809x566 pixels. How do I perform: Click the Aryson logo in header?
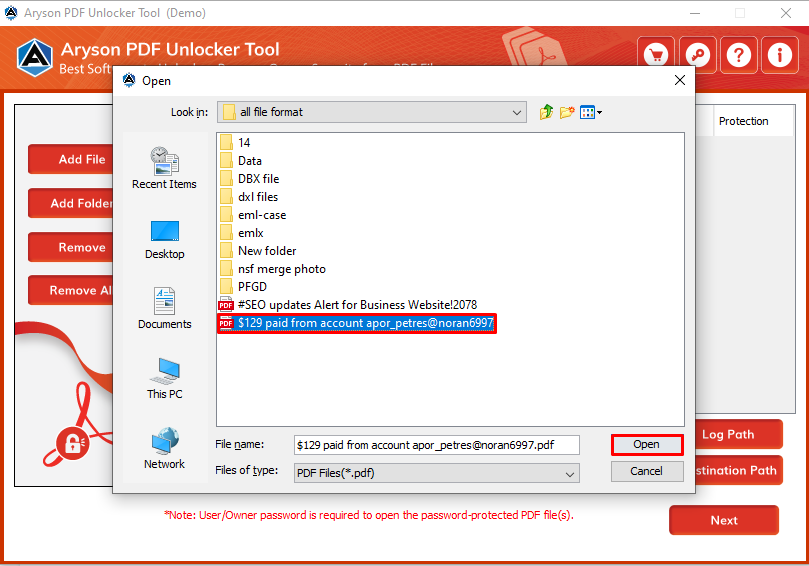point(35,58)
